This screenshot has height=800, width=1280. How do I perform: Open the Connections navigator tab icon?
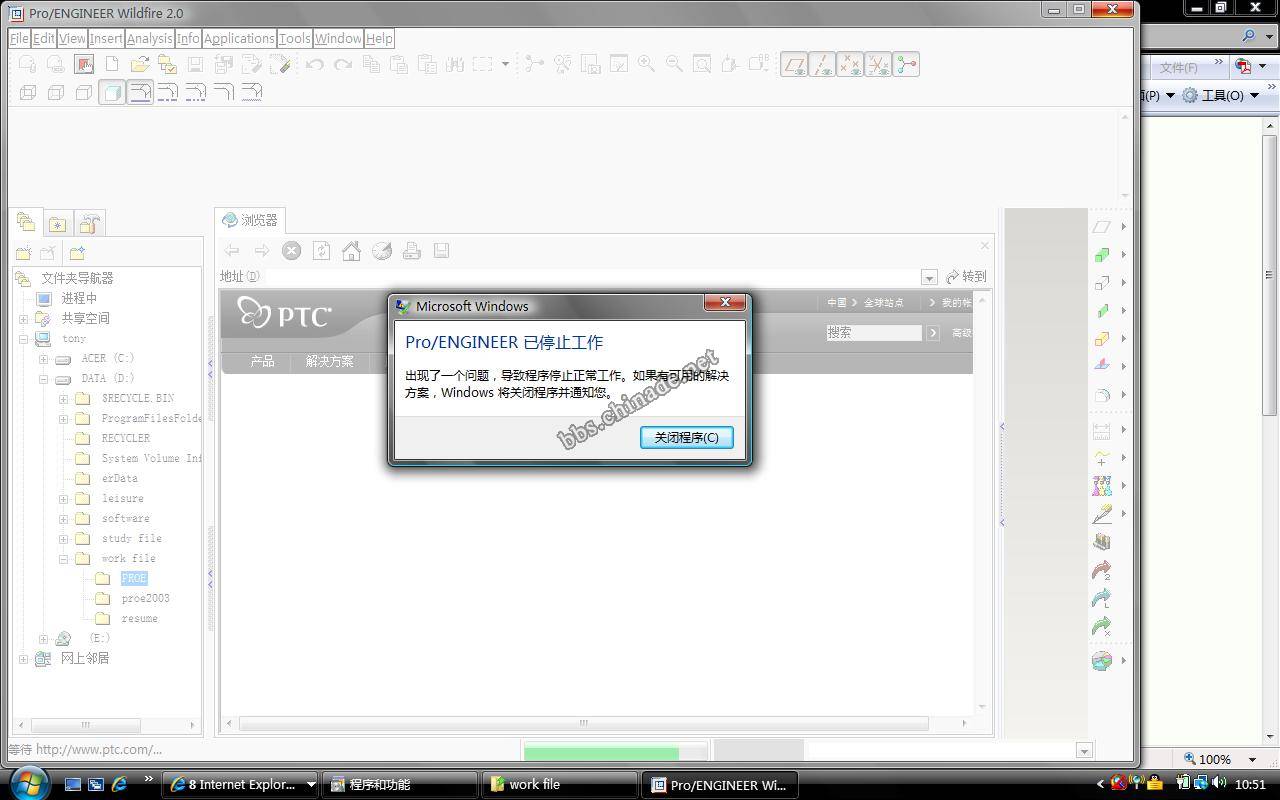[x=90, y=223]
